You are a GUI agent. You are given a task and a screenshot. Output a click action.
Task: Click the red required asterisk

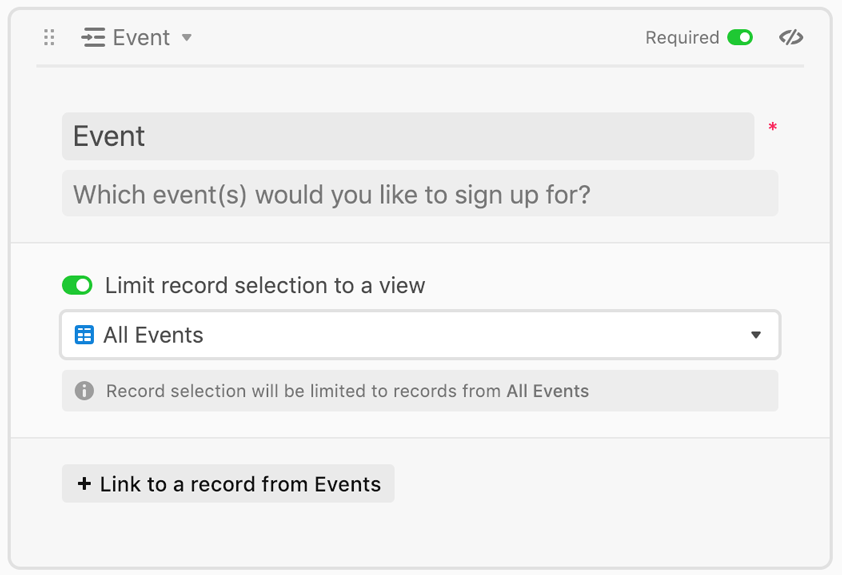(772, 127)
